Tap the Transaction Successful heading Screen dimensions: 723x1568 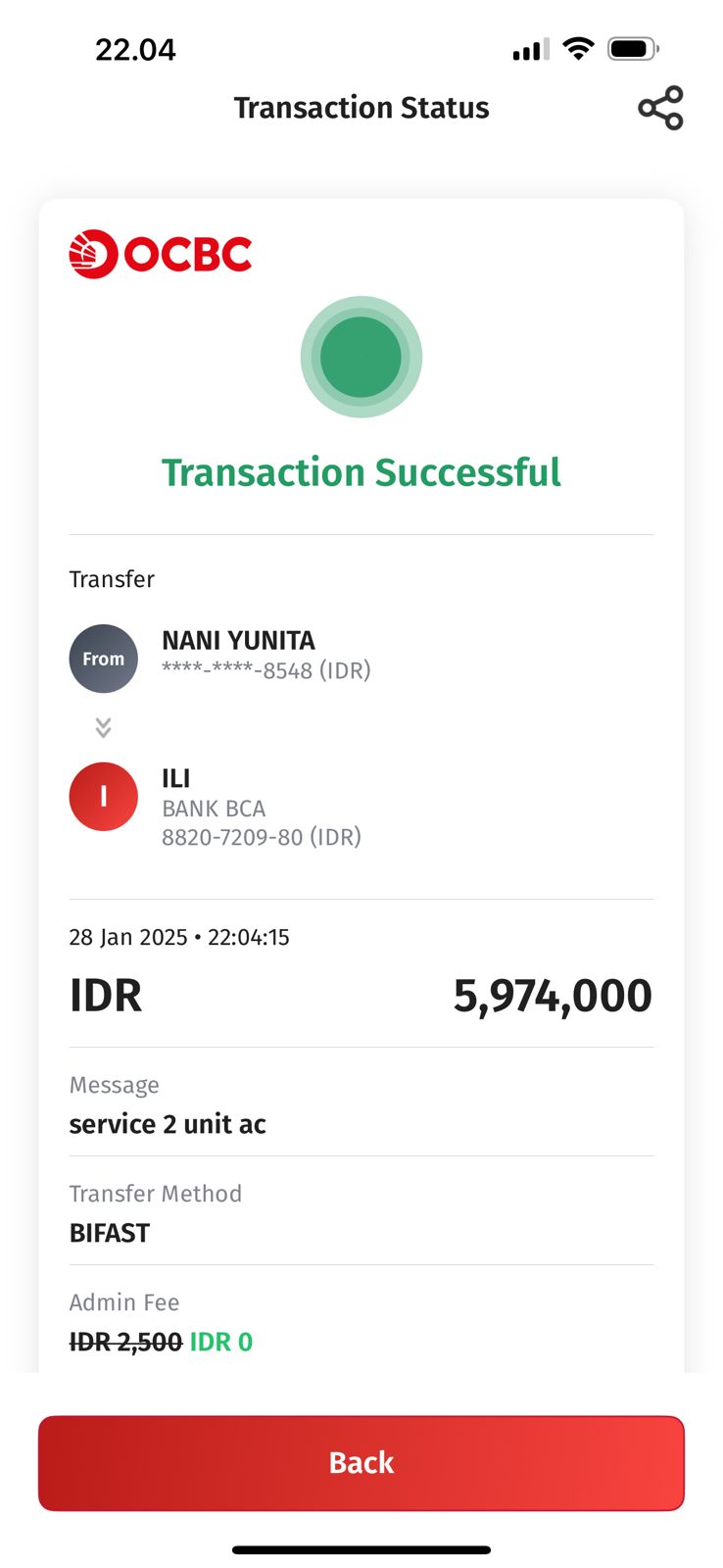(361, 472)
